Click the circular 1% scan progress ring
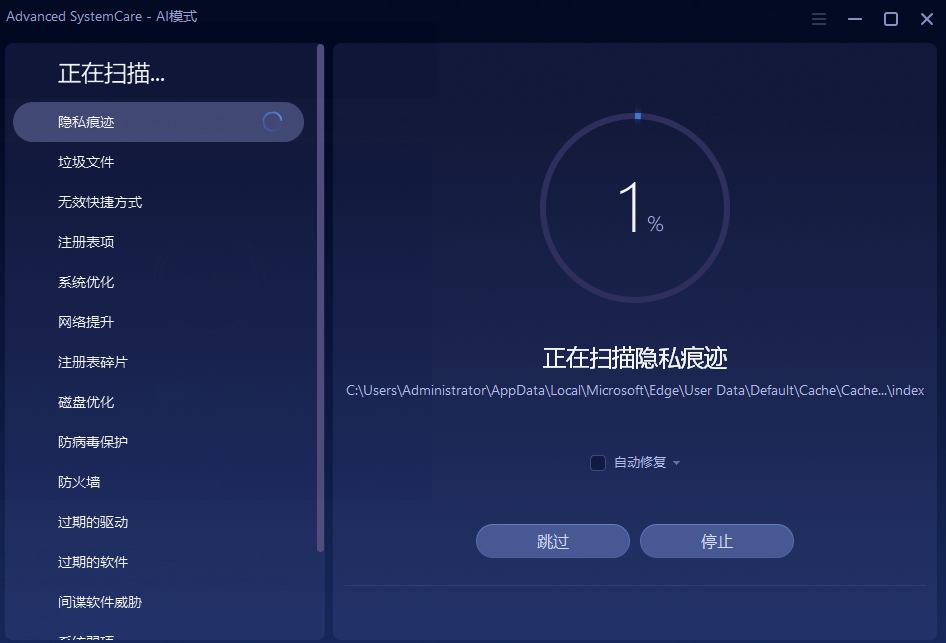Screen dimensions: 946x643 click(x=635, y=208)
